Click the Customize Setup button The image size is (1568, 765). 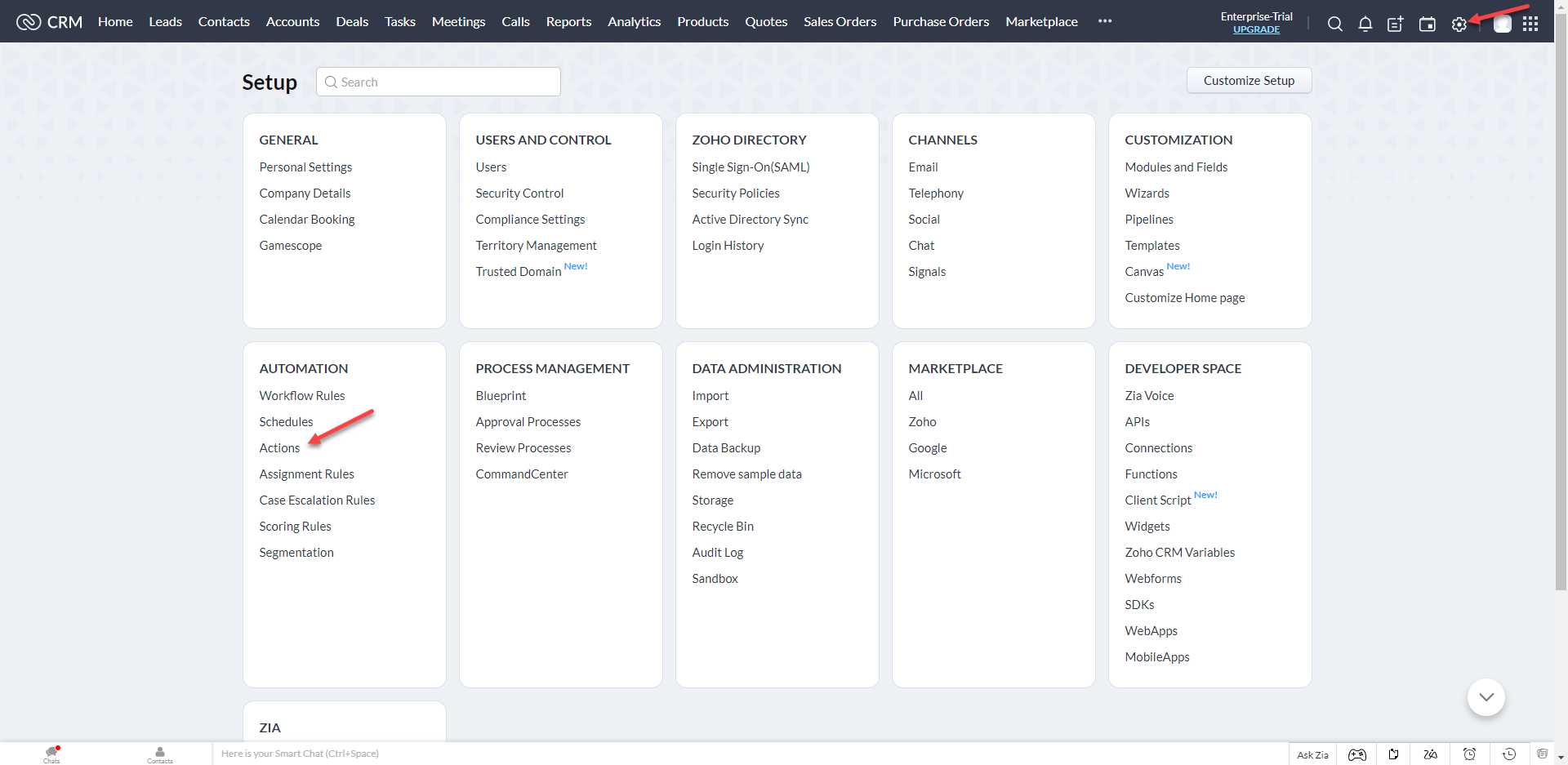[1249, 80]
